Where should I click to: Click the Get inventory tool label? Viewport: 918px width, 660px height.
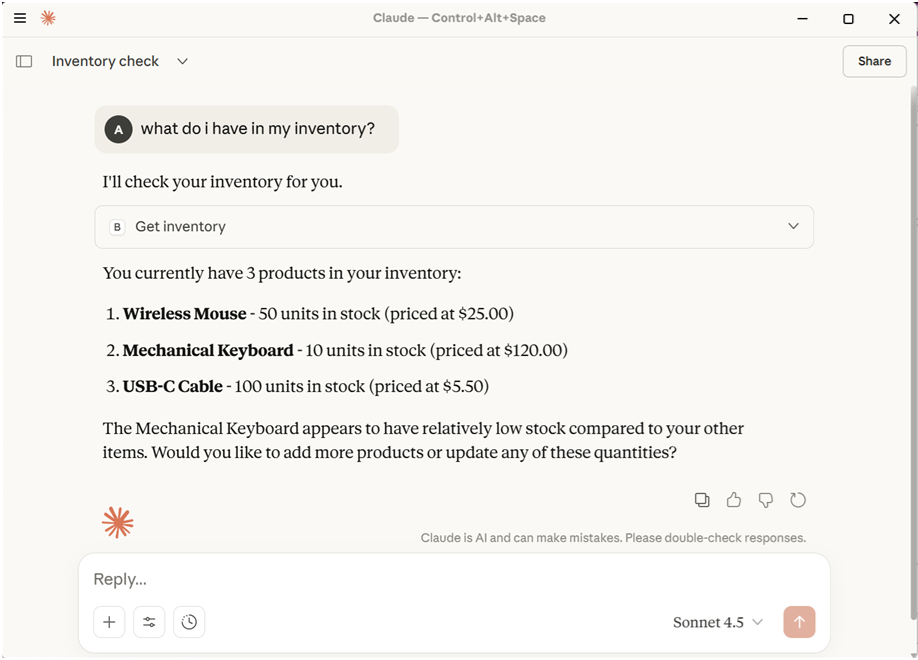pos(180,227)
